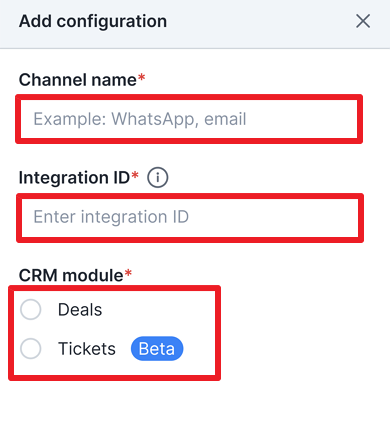Click the 'Enter integration ID' placeholder text
The width and height of the screenshot is (390, 436).
pos(111,217)
